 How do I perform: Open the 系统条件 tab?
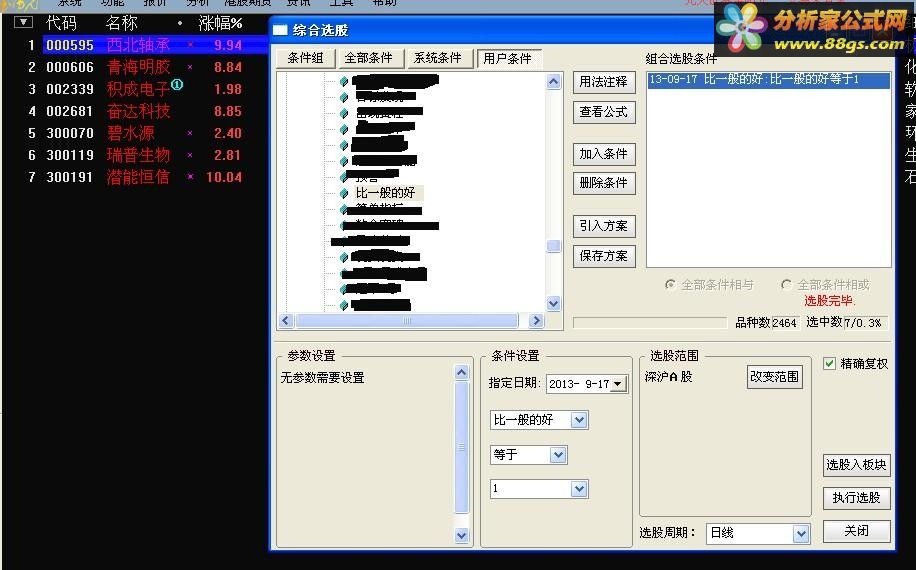click(438, 58)
